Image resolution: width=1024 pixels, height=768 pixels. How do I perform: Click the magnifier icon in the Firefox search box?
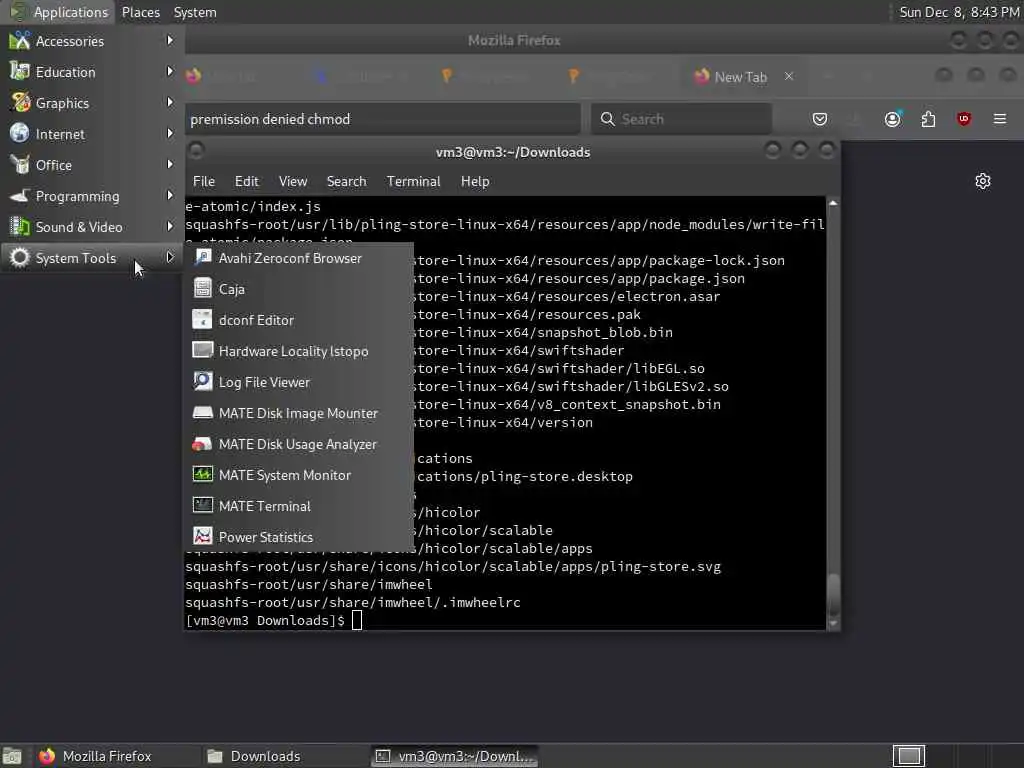click(x=607, y=119)
